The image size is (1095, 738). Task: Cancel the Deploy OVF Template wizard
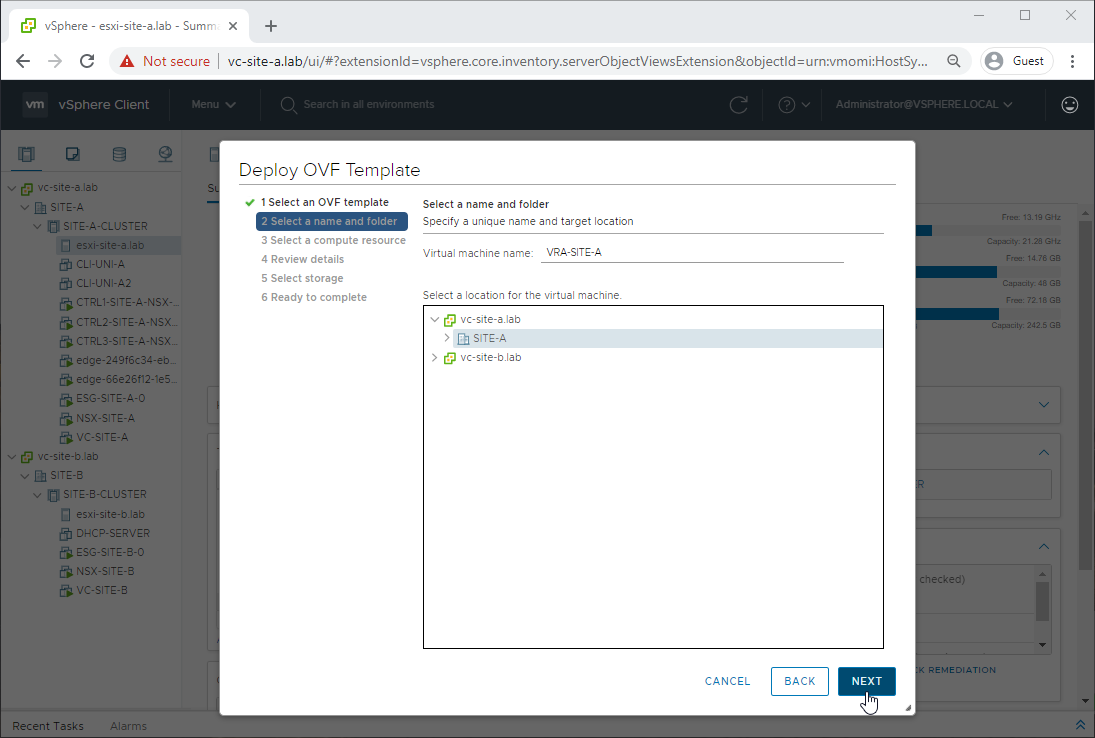727,681
